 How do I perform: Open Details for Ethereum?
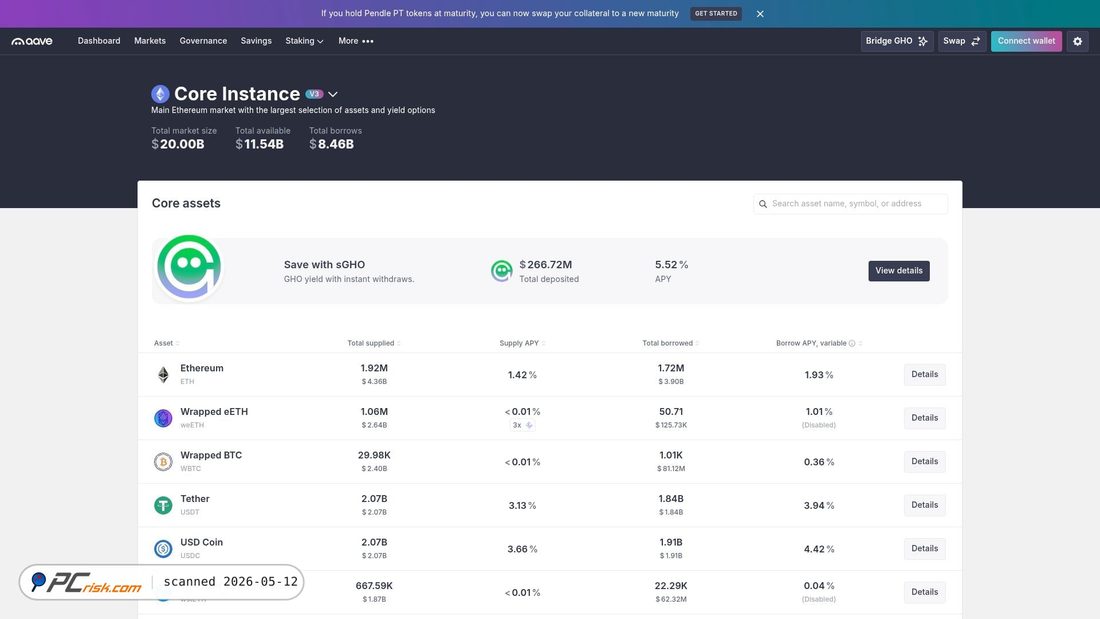(x=925, y=375)
